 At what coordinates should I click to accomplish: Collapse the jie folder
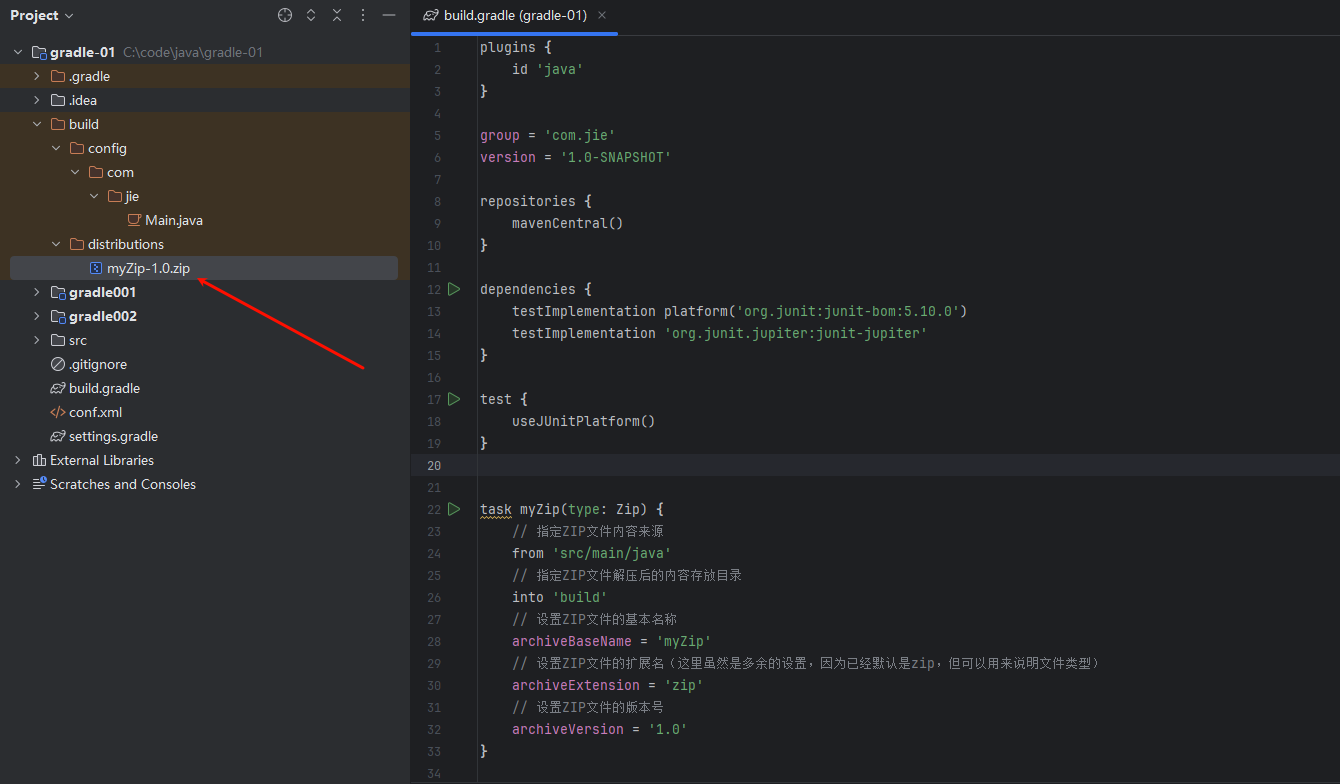click(x=94, y=196)
